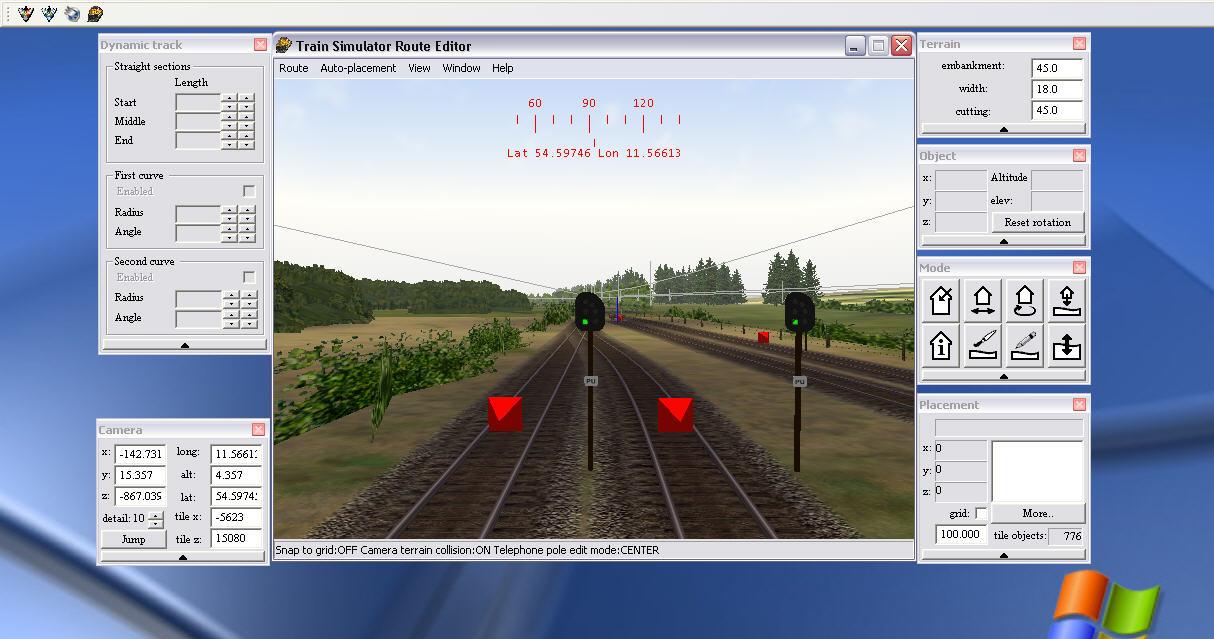This screenshot has width=1214, height=639.
Task: Activate the rotate object mode icon
Action: (x=1025, y=300)
